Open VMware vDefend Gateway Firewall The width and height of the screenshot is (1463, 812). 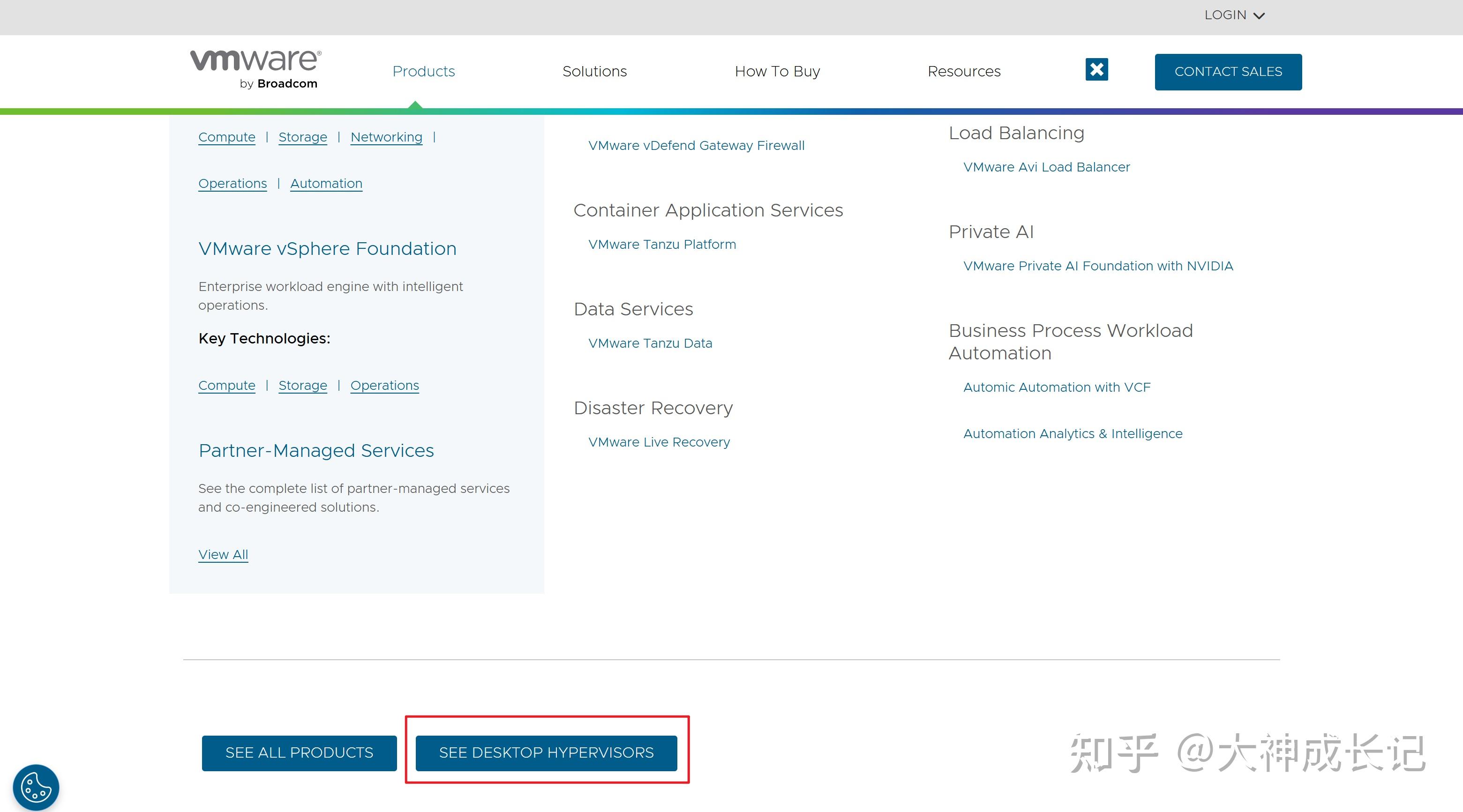696,145
